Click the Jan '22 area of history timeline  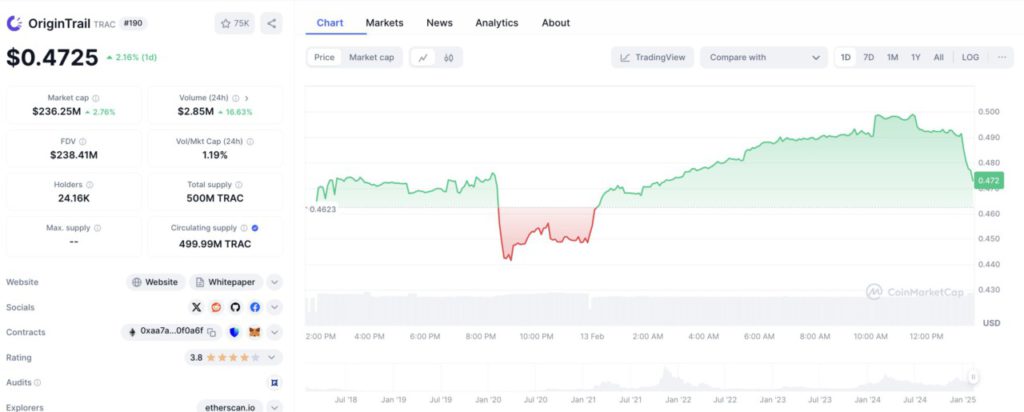tap(678, 399)
